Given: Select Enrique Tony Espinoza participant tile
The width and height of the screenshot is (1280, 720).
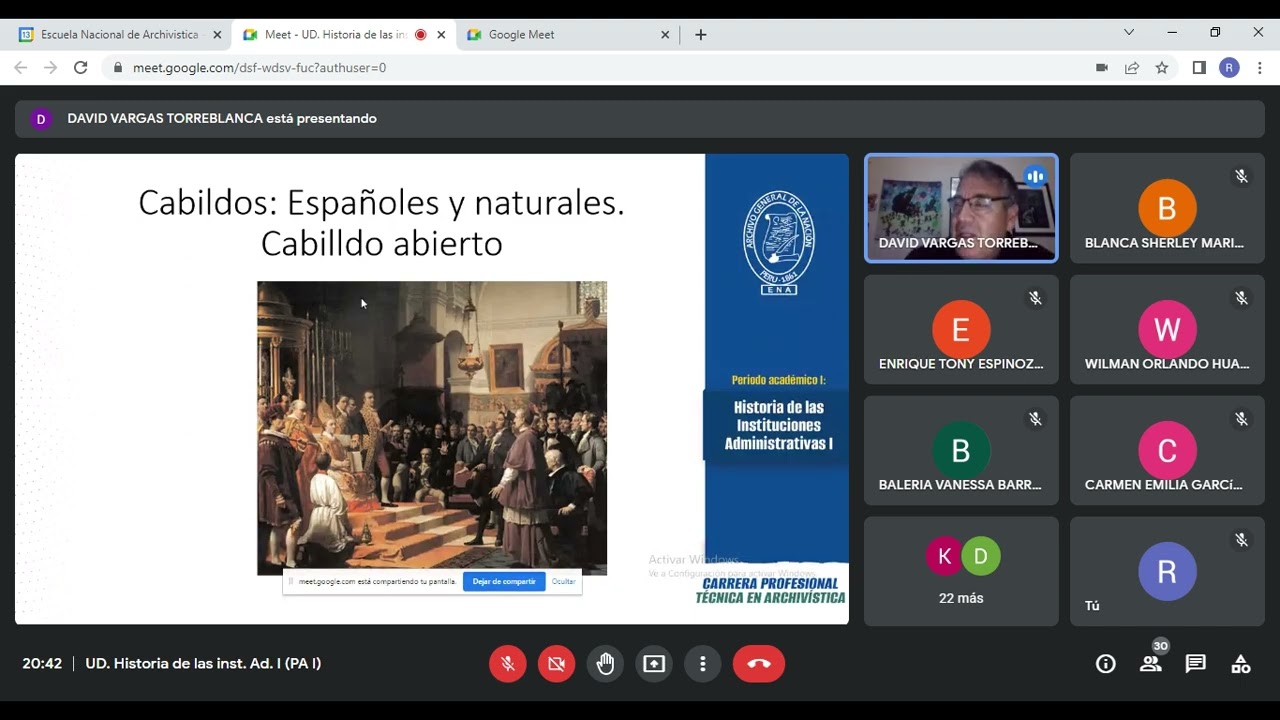Looking at the screenshot, I should tap(961, 329).
